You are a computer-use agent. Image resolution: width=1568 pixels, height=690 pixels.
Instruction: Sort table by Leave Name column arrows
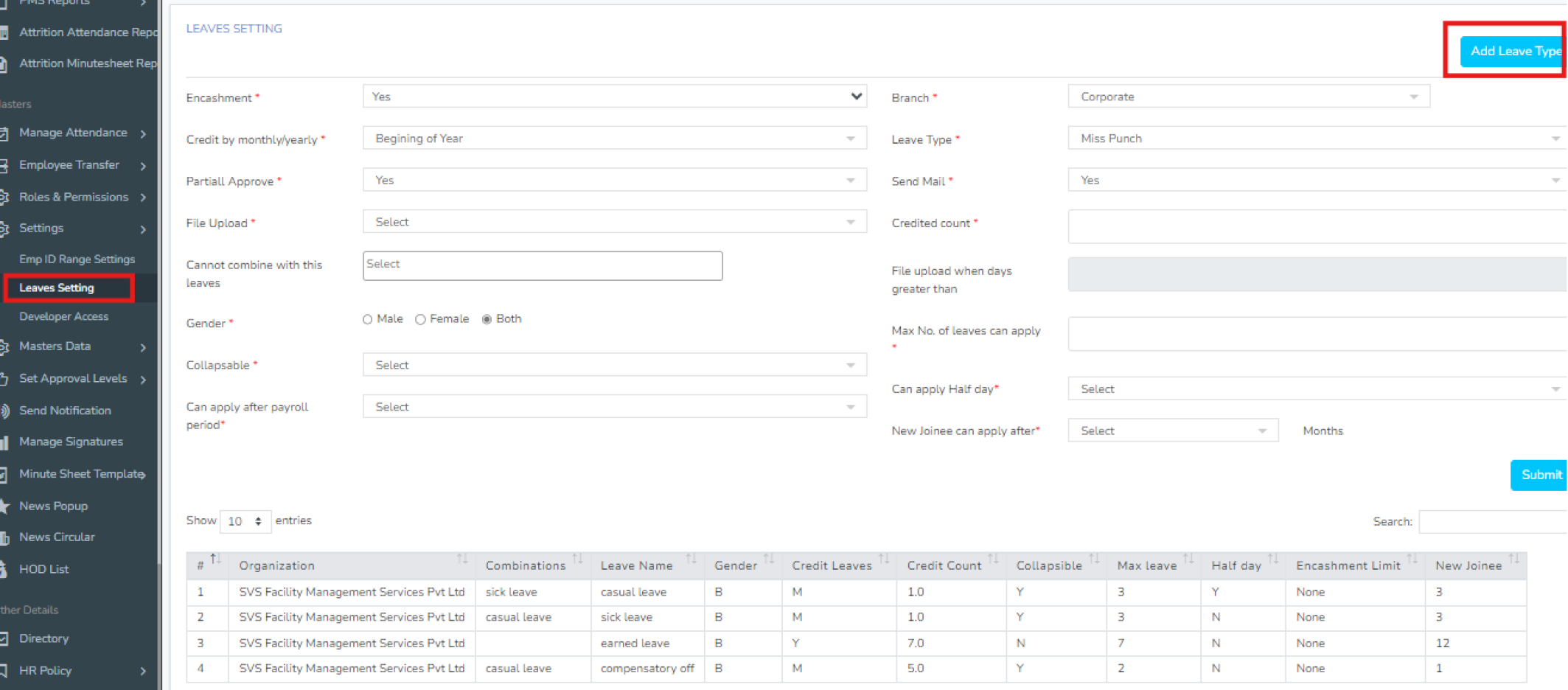click(691, 560)
